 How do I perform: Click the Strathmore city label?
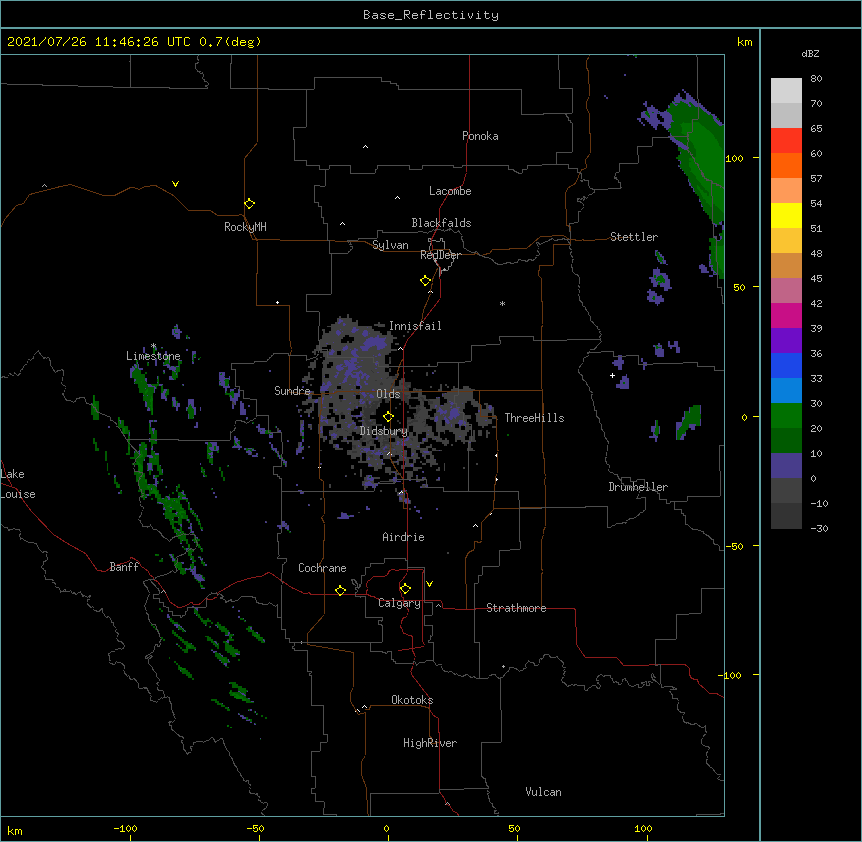click(x=516, y=608)
